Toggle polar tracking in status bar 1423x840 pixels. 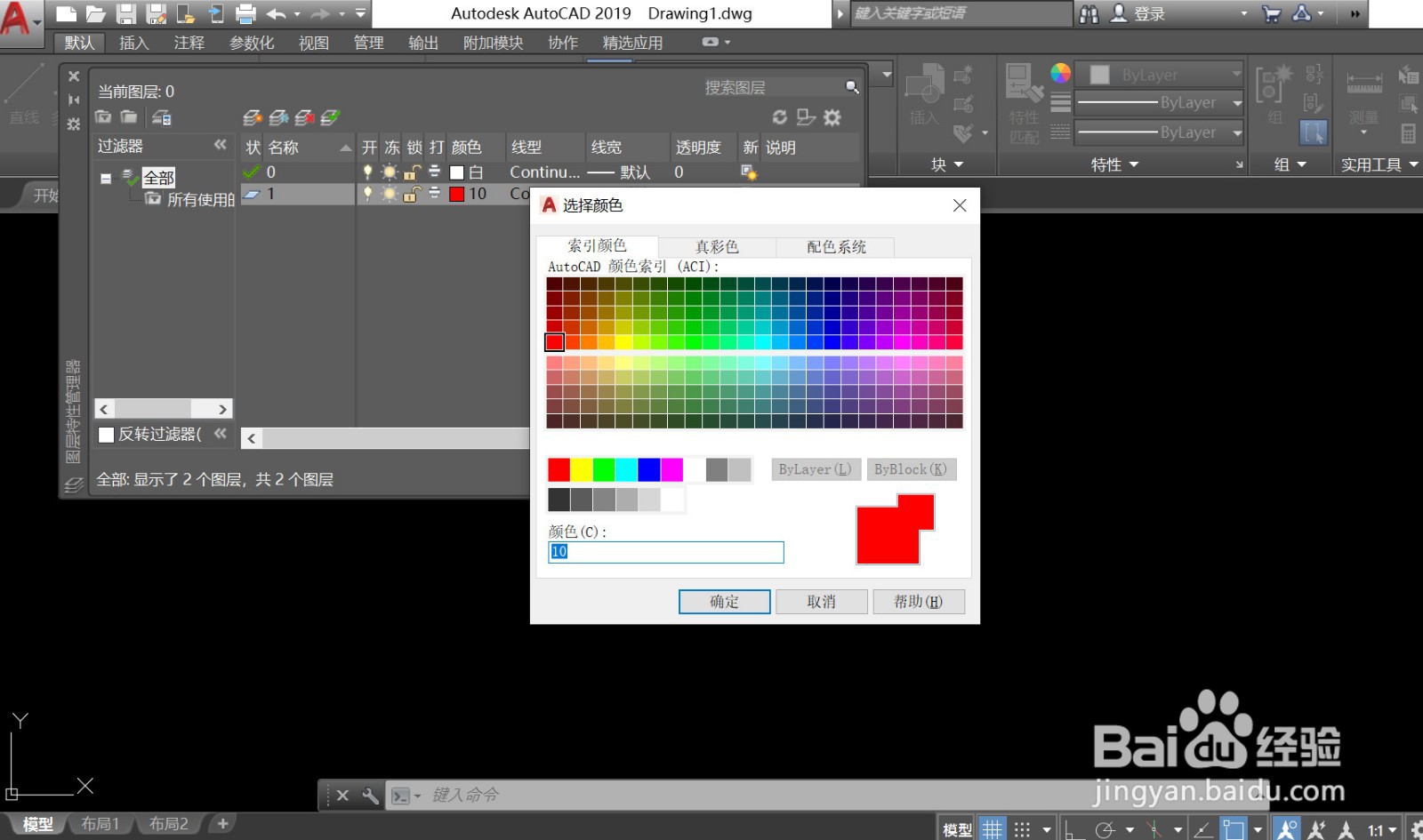1105,829
